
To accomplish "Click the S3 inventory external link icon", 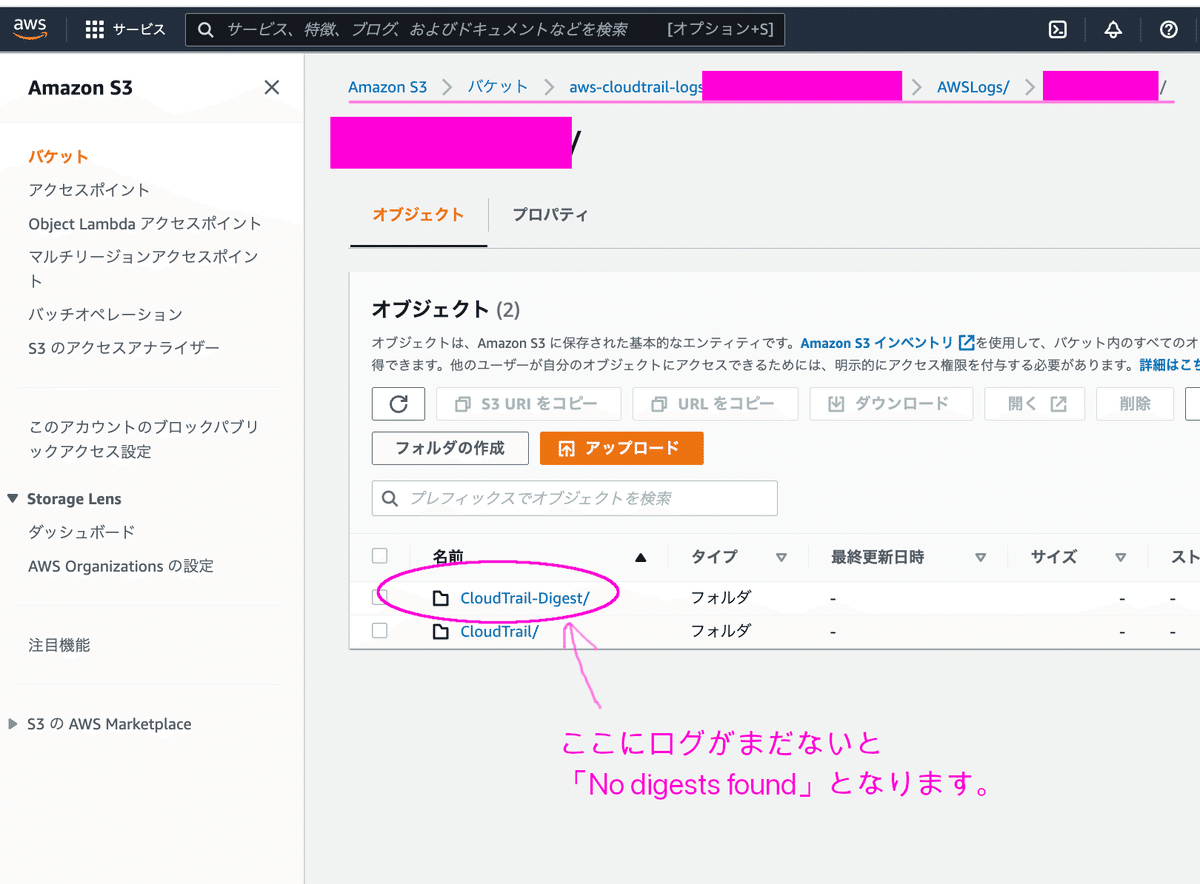I will click(x=966, y=342).
